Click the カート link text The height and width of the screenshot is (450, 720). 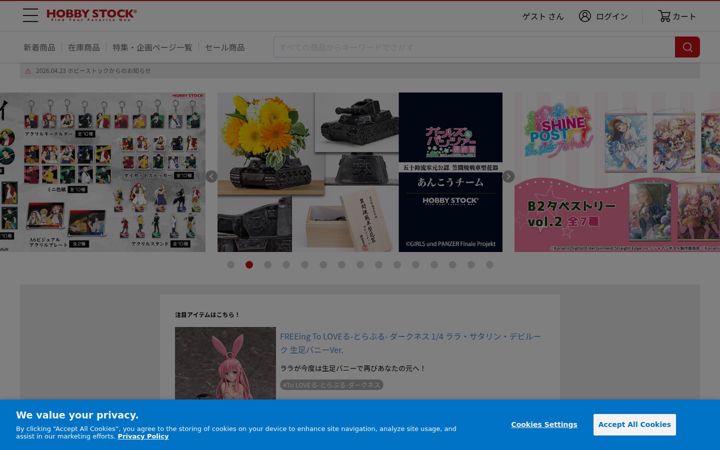pyautogui.click(x=684, y=17)
